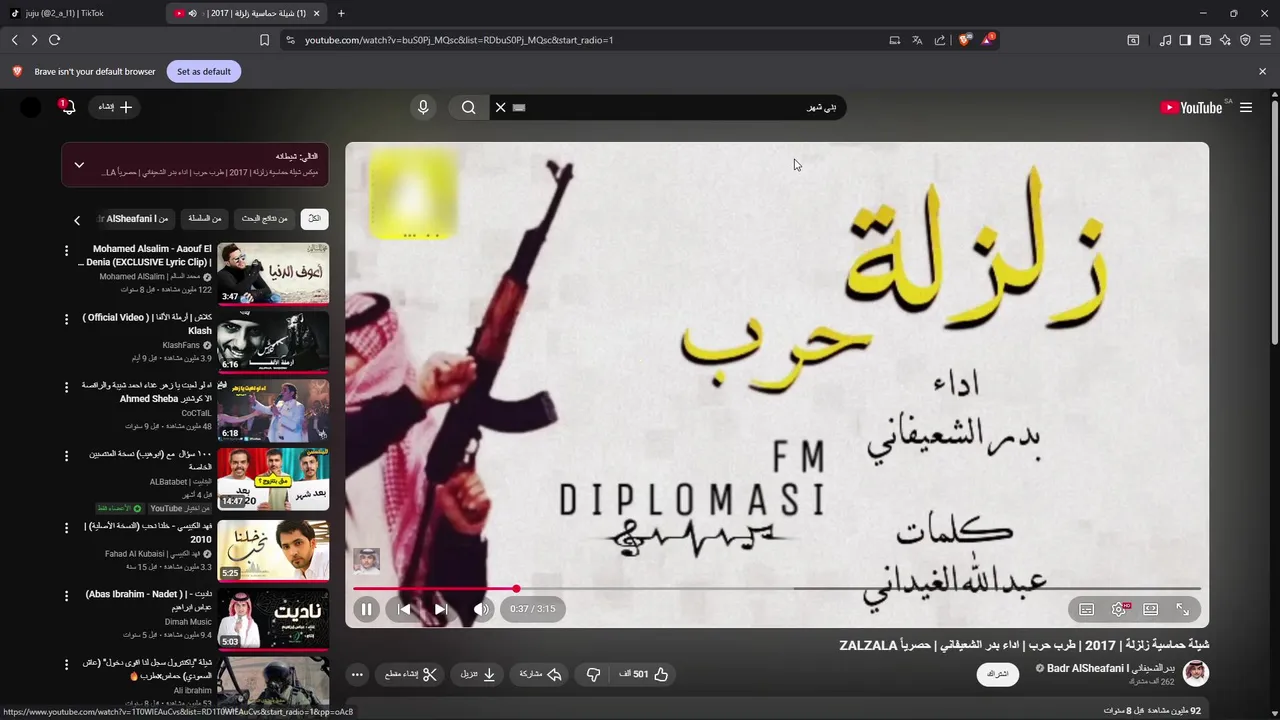Image resolution: width=1280 pixels, height=720 pixels.
Task: Open Brave Leo AI star icon
Action: click(1225, 40)
